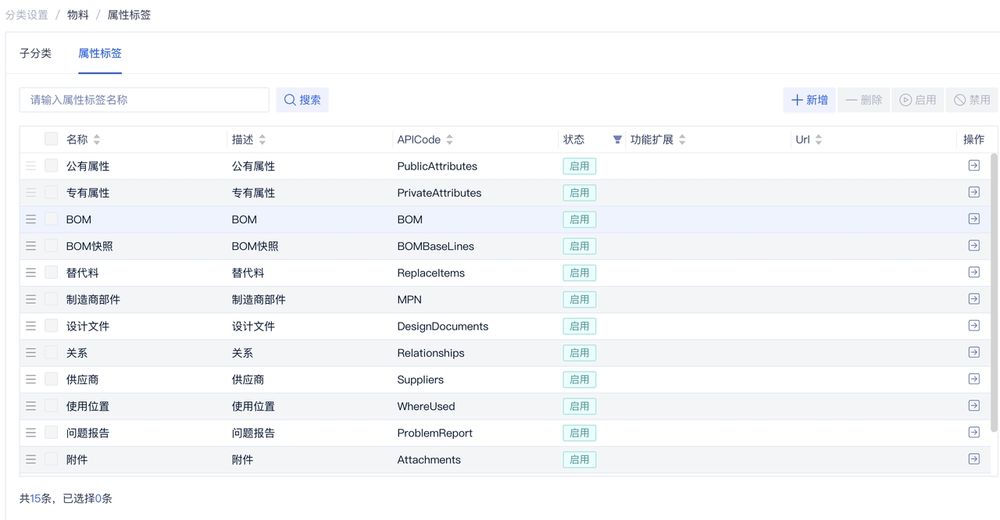Open row action icon for 使用位置
This screenshot has height=520, width=1000.
pyautogui.click(x=973, y=406)
